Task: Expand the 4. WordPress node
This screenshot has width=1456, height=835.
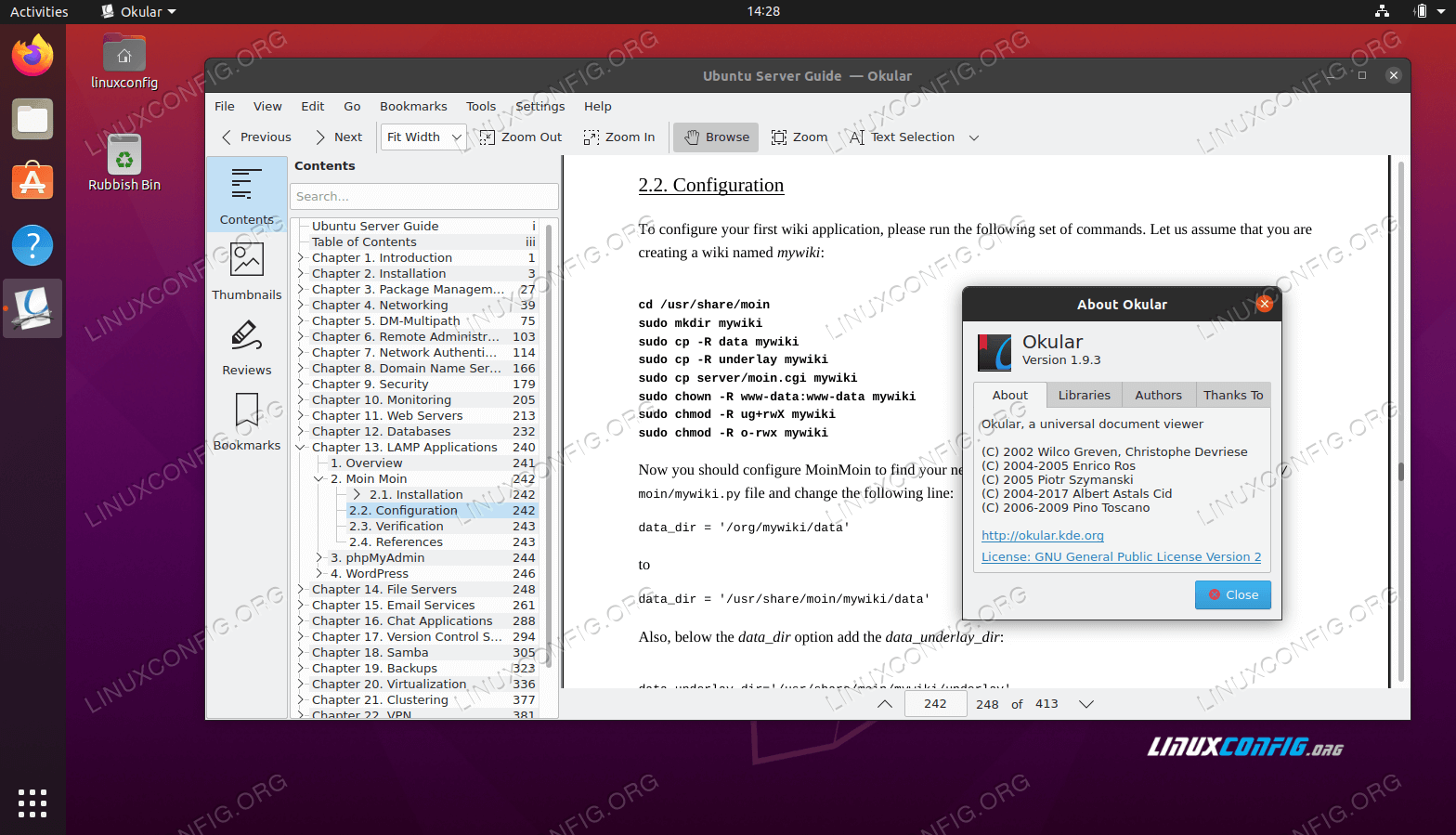Action: [x=319, y=574]
